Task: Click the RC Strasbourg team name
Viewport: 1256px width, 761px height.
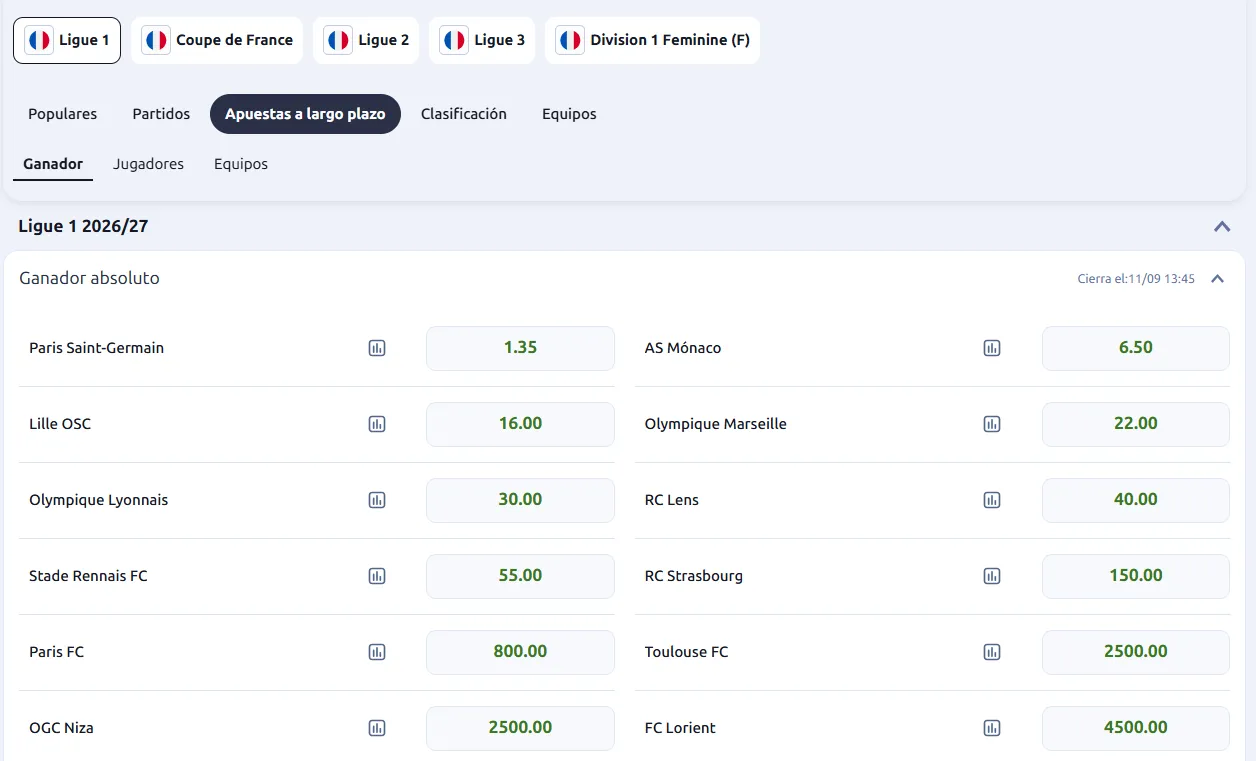Action: coord(694,576)
